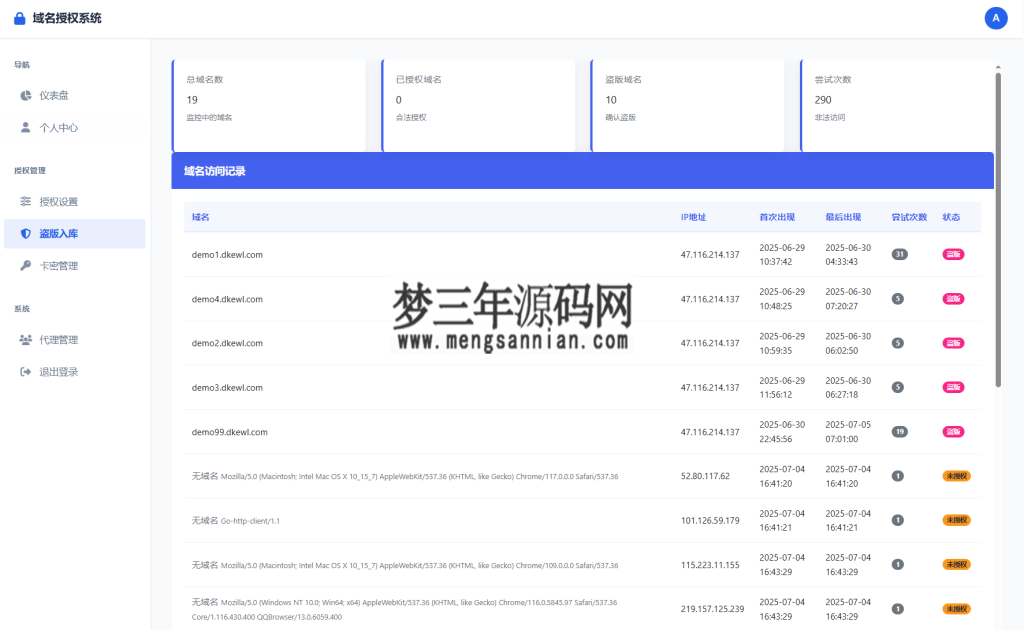Click the lock icon beside 域名授权系统
Viewport: 1024px width, 630px height.
tap(17, 17)
